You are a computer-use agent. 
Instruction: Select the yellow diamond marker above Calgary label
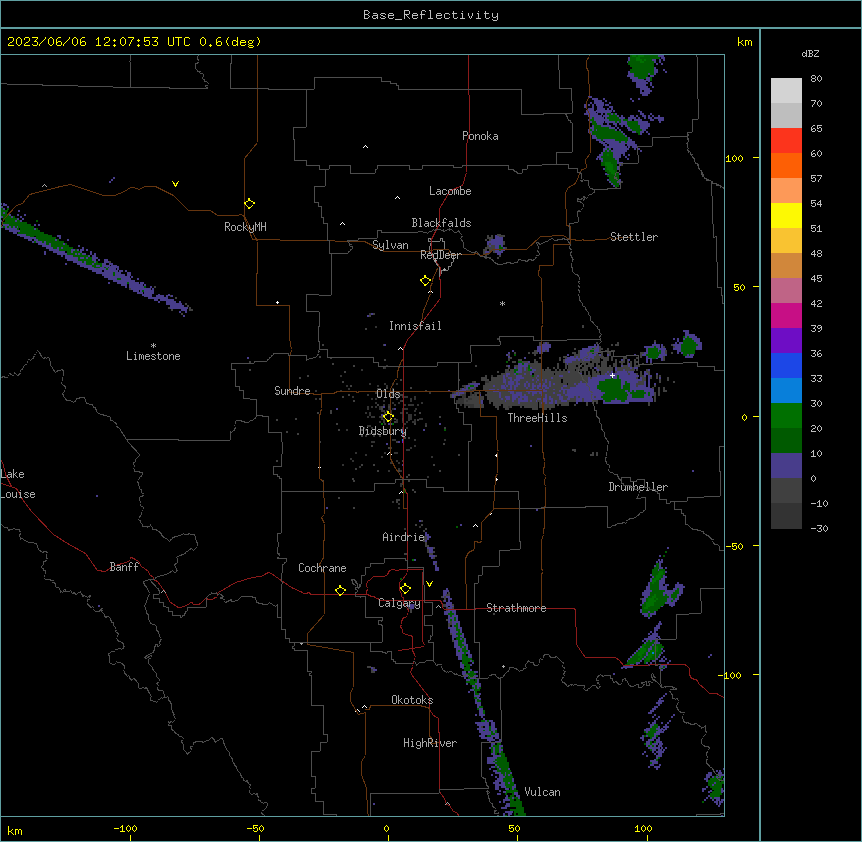[x=405, y=589]
